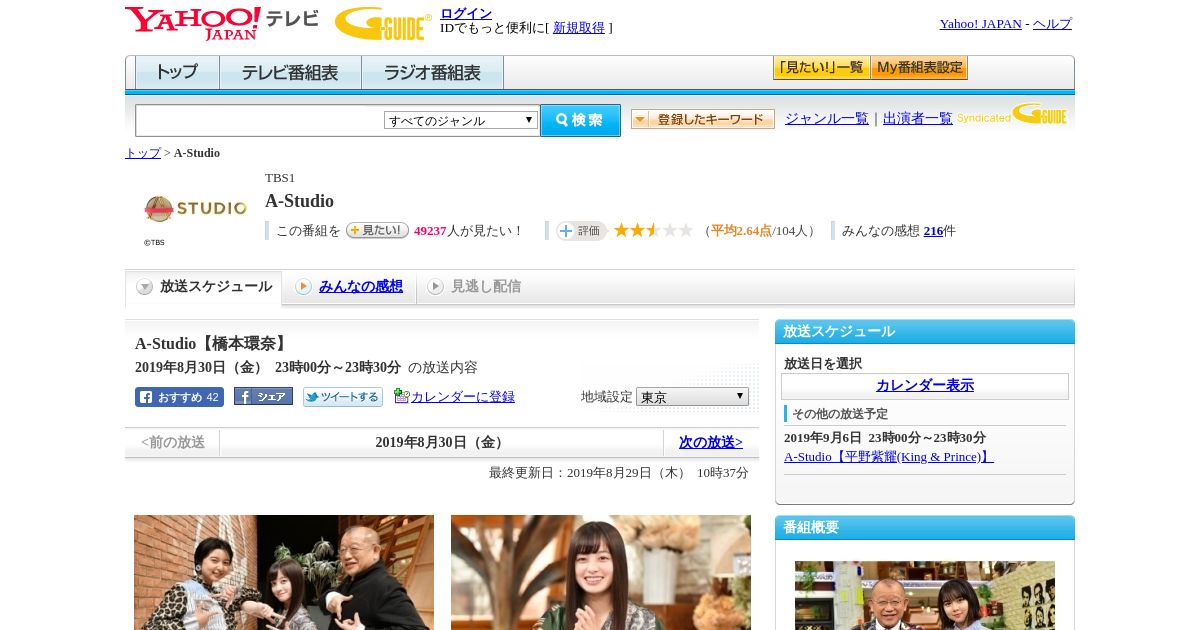Go to Yahoo! JAPAN link
This screenshot has width=1200, height=630.
(980, 24)
